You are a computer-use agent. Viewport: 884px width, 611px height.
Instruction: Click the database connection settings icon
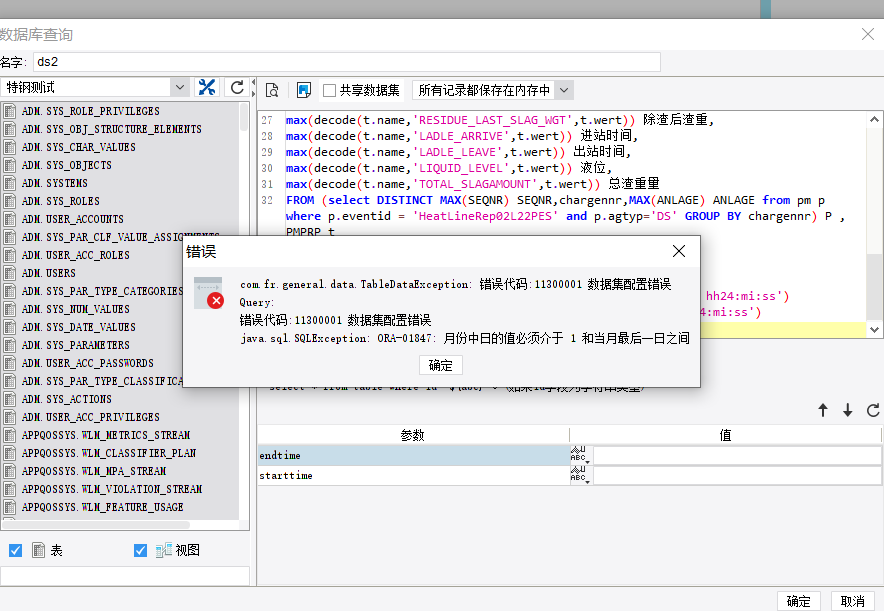pyautogui.click(x=207, y=87)
